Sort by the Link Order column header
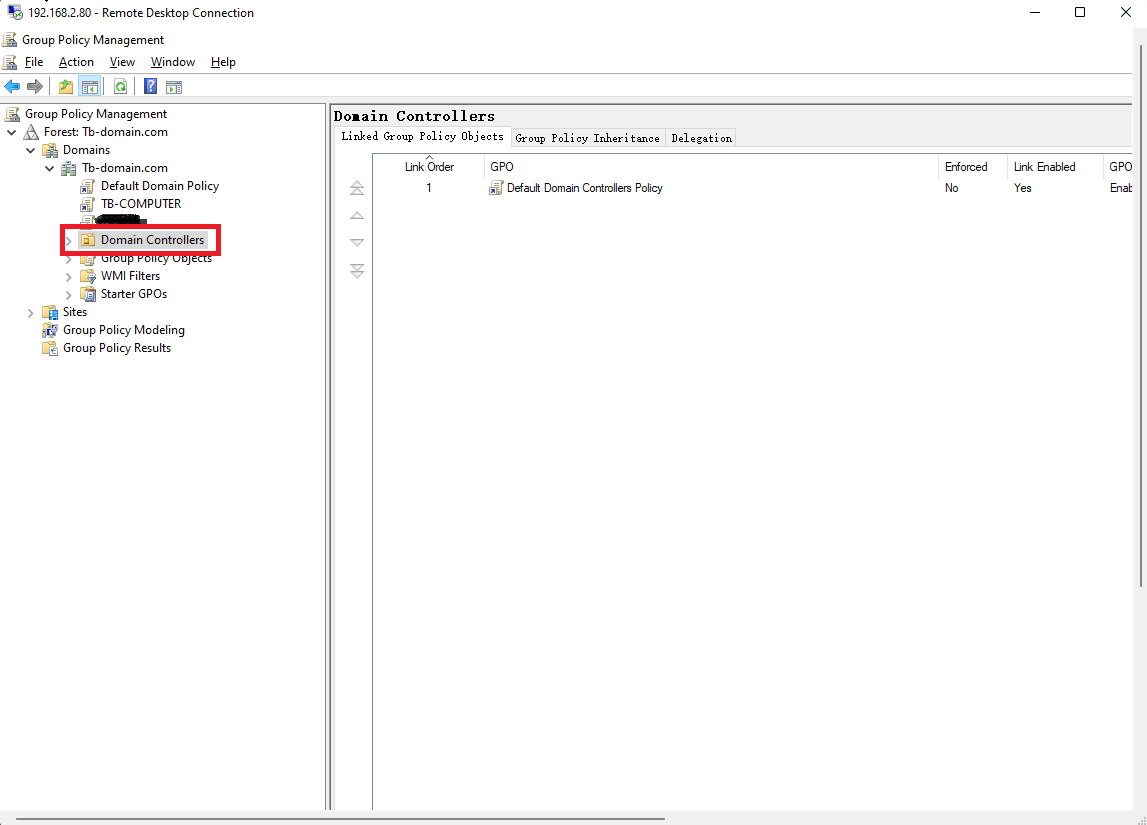Image resolution: width=1147 pixels, height=825 pixels. click(x=430, y=167)
